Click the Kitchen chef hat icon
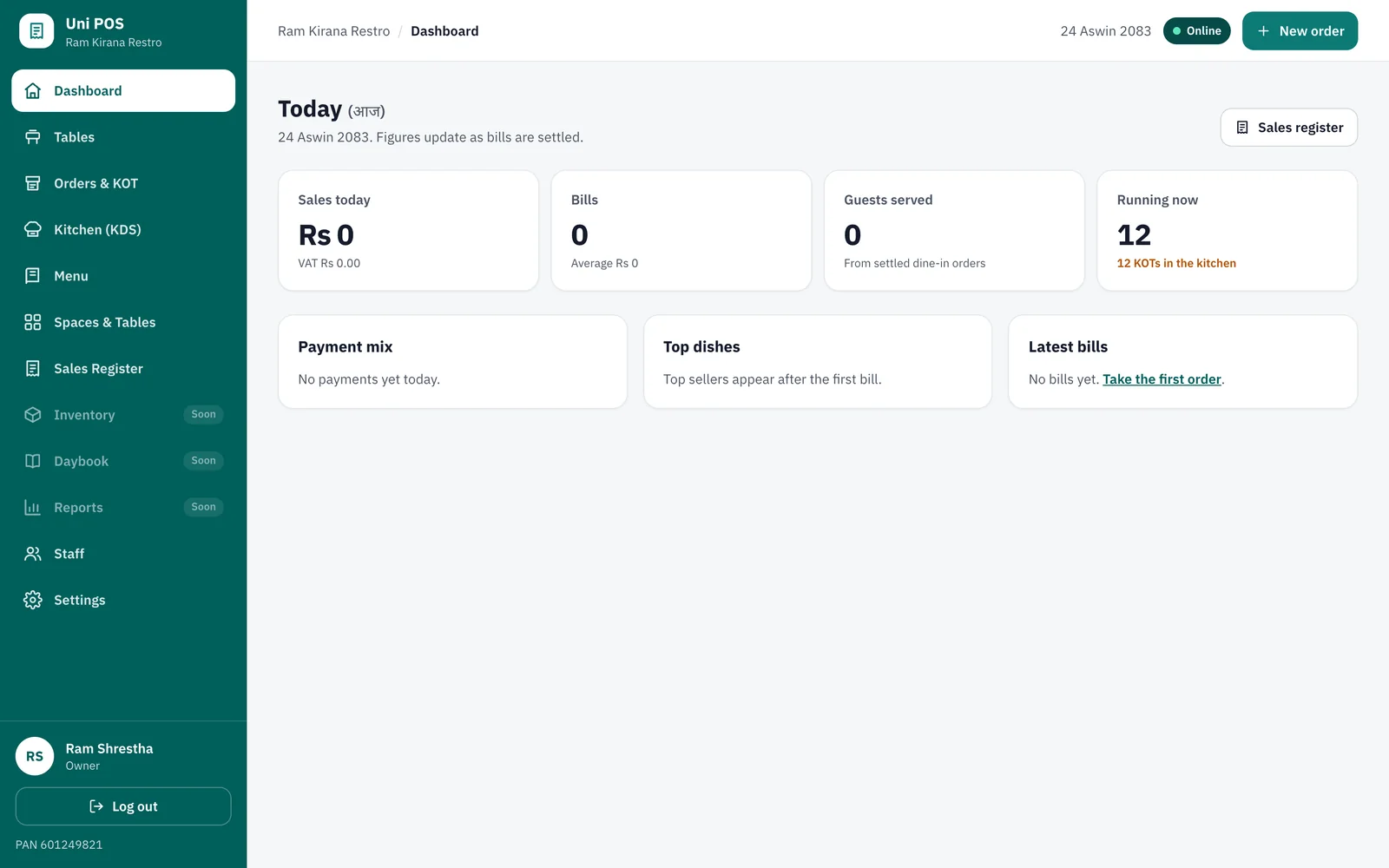The image size is (1389, 868). (x=33, y=230)
